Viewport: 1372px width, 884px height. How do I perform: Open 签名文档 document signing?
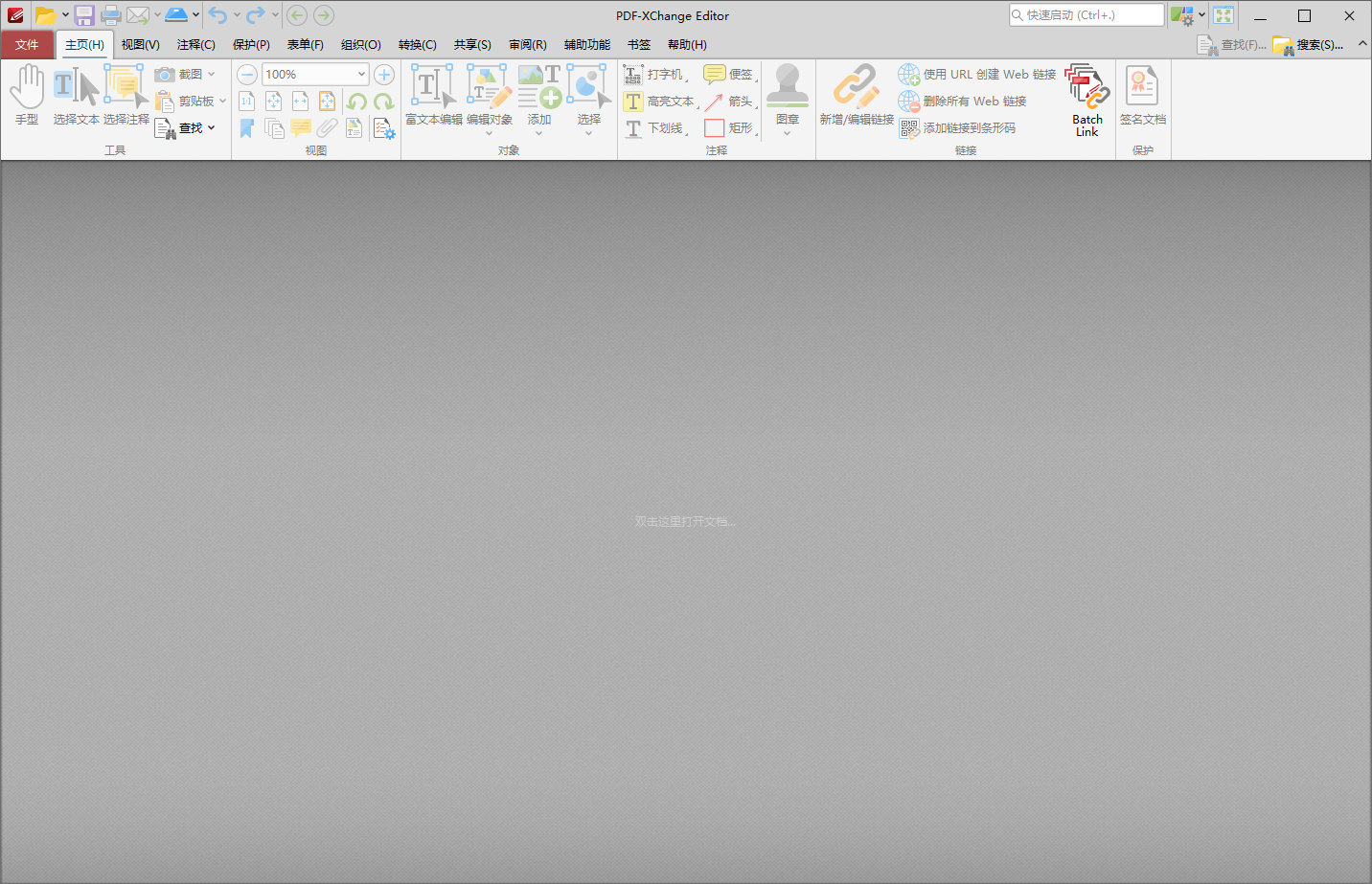click(x=1142, y=96)
